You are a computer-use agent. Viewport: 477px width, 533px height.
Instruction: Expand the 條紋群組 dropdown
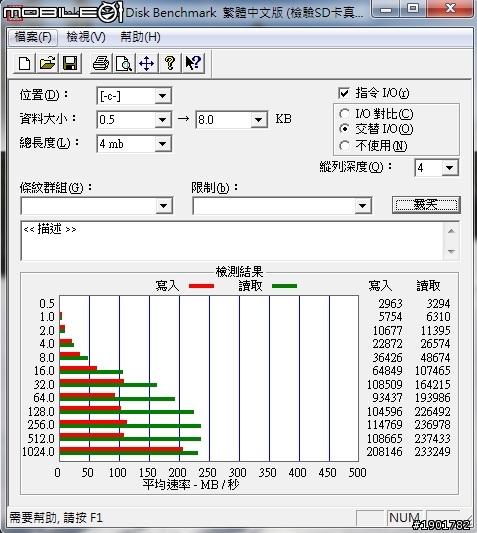tap(164, 206)
